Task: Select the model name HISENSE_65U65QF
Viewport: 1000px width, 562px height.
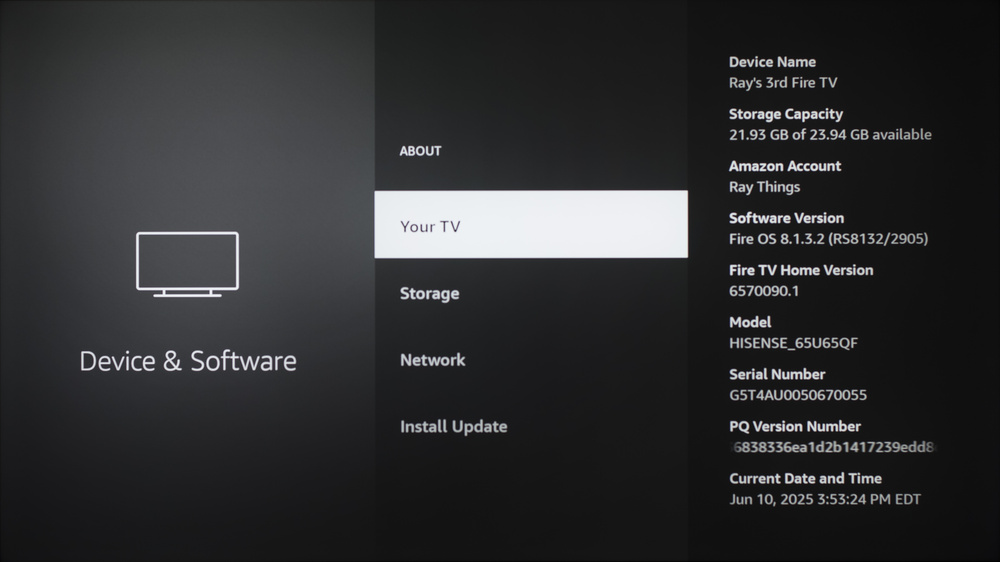Action: [793, 343]
